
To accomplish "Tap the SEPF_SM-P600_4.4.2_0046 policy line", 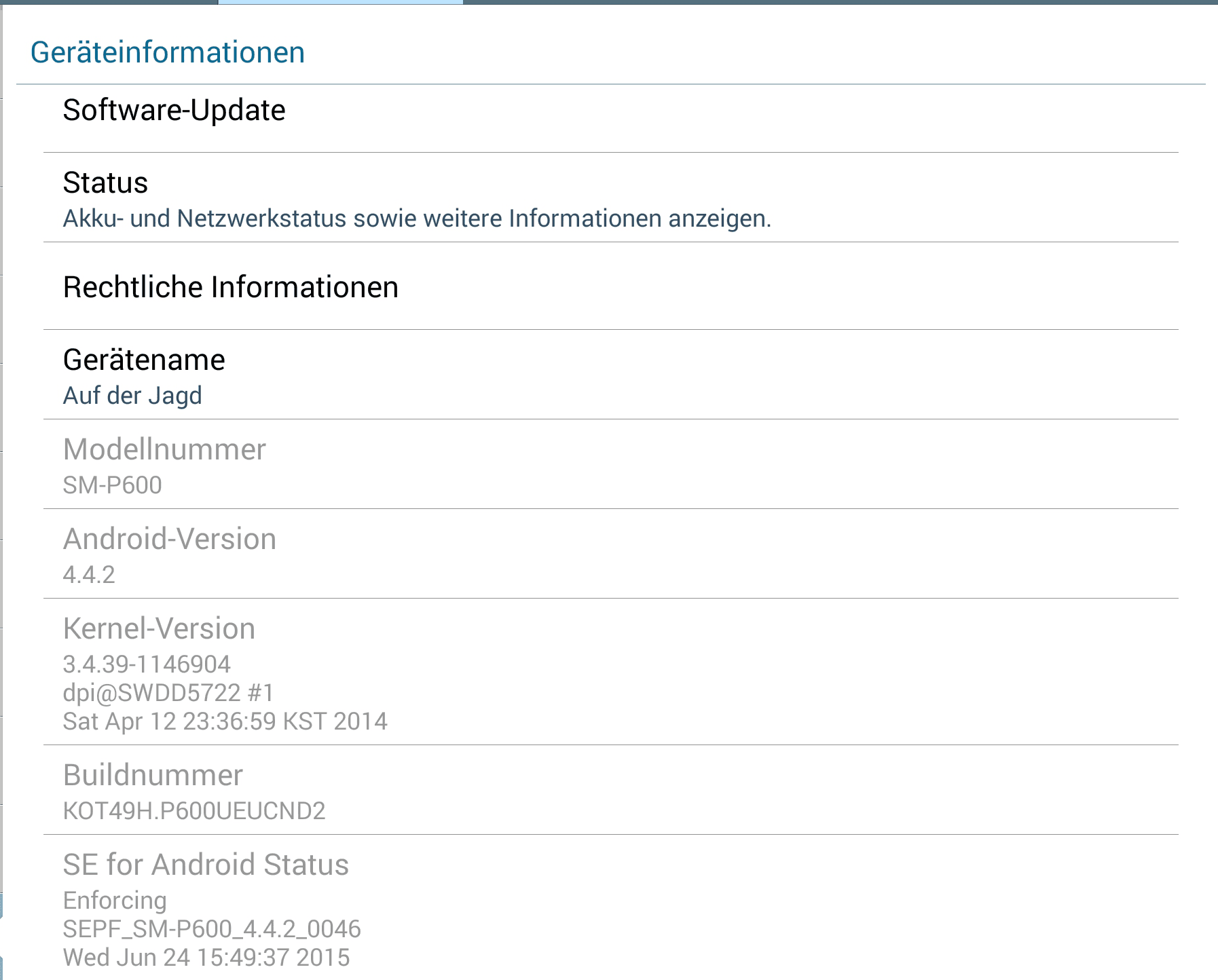I will point(212,929).
